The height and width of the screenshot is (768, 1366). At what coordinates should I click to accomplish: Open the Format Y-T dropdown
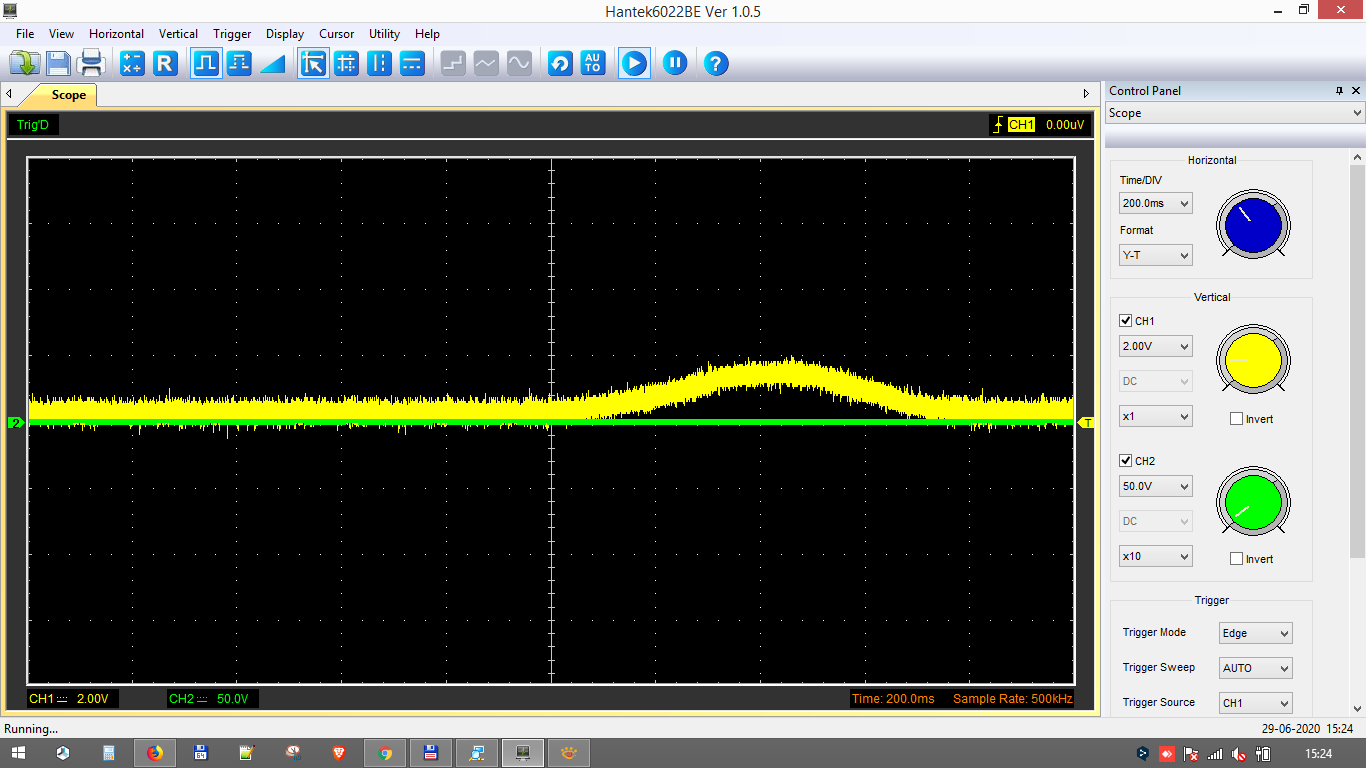tap(1156, 255)
